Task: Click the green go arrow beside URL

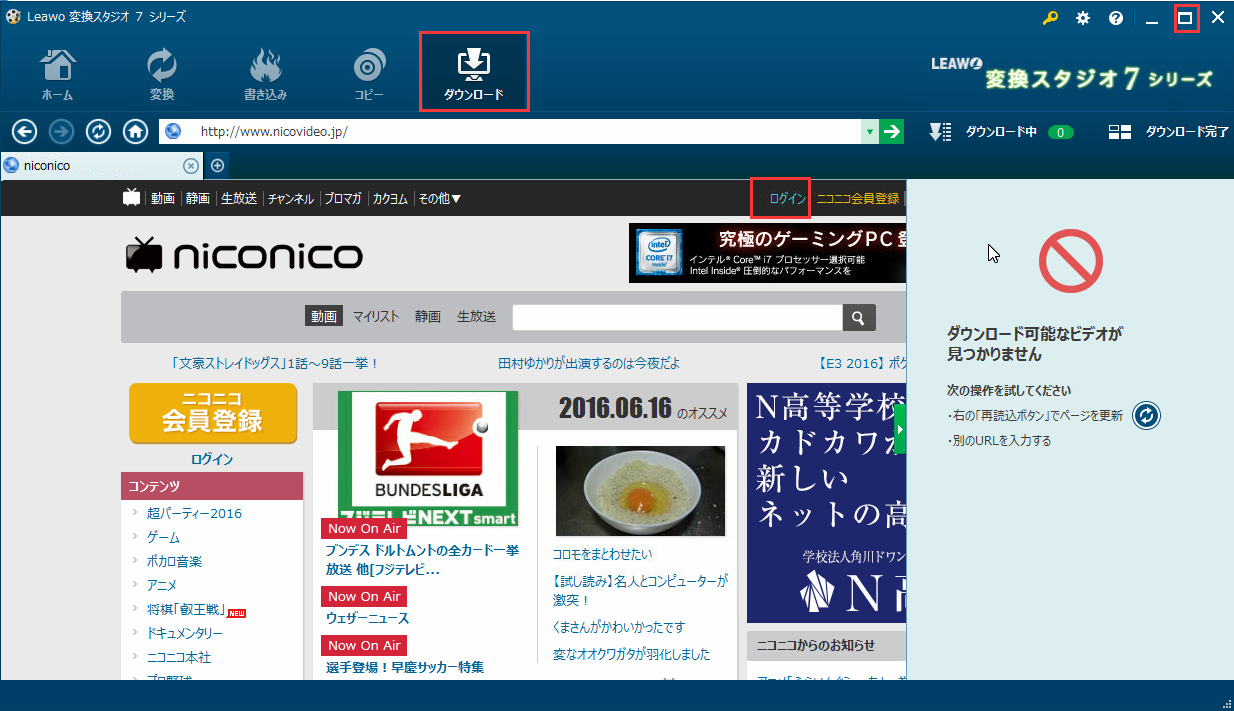Action: (x=892, y=131)
